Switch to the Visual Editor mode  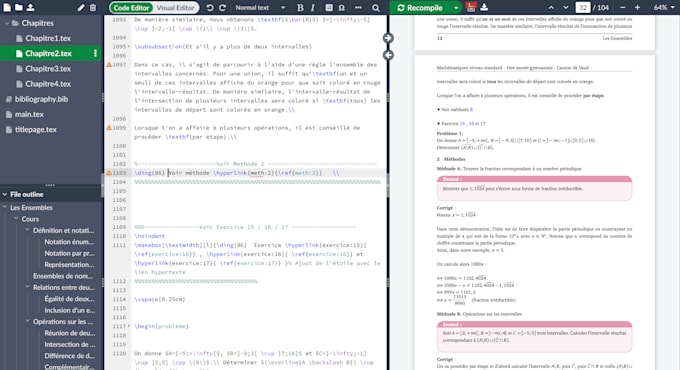coord(176,8)
